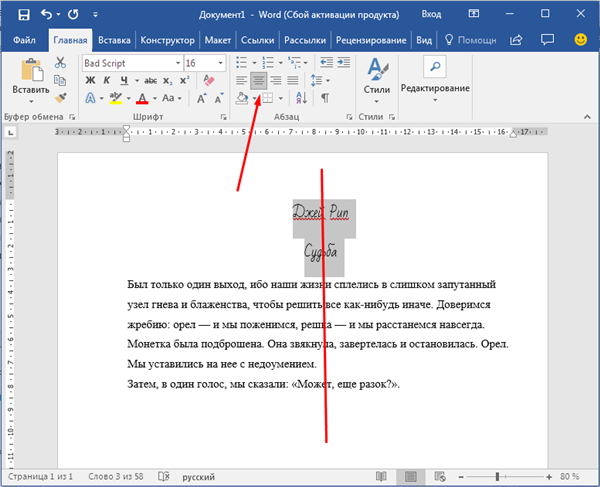Screen dimensions: 600x487
Task: Open the Bad Script font name dropdown
Action: 178,63
